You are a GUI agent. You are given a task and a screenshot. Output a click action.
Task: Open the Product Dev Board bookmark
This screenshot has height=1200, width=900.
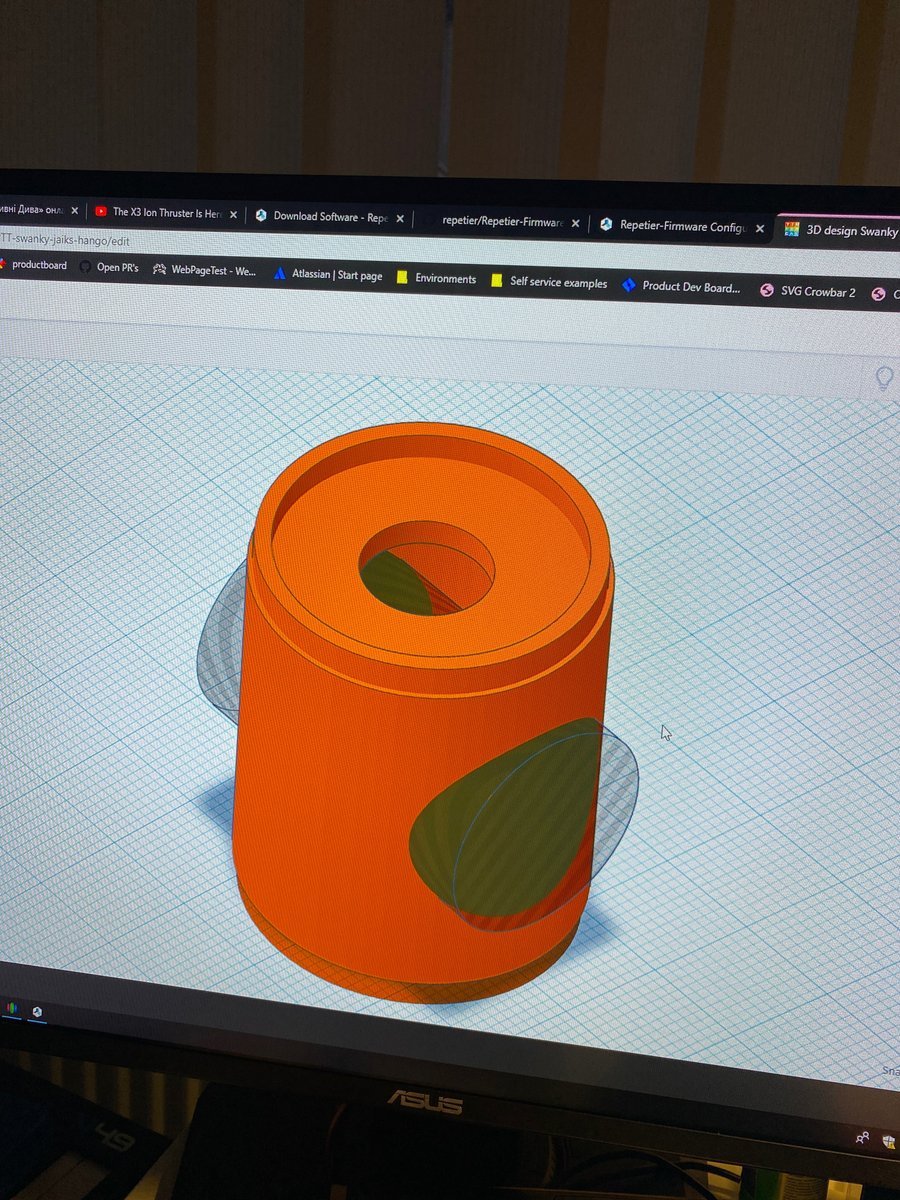coord(681,287)
